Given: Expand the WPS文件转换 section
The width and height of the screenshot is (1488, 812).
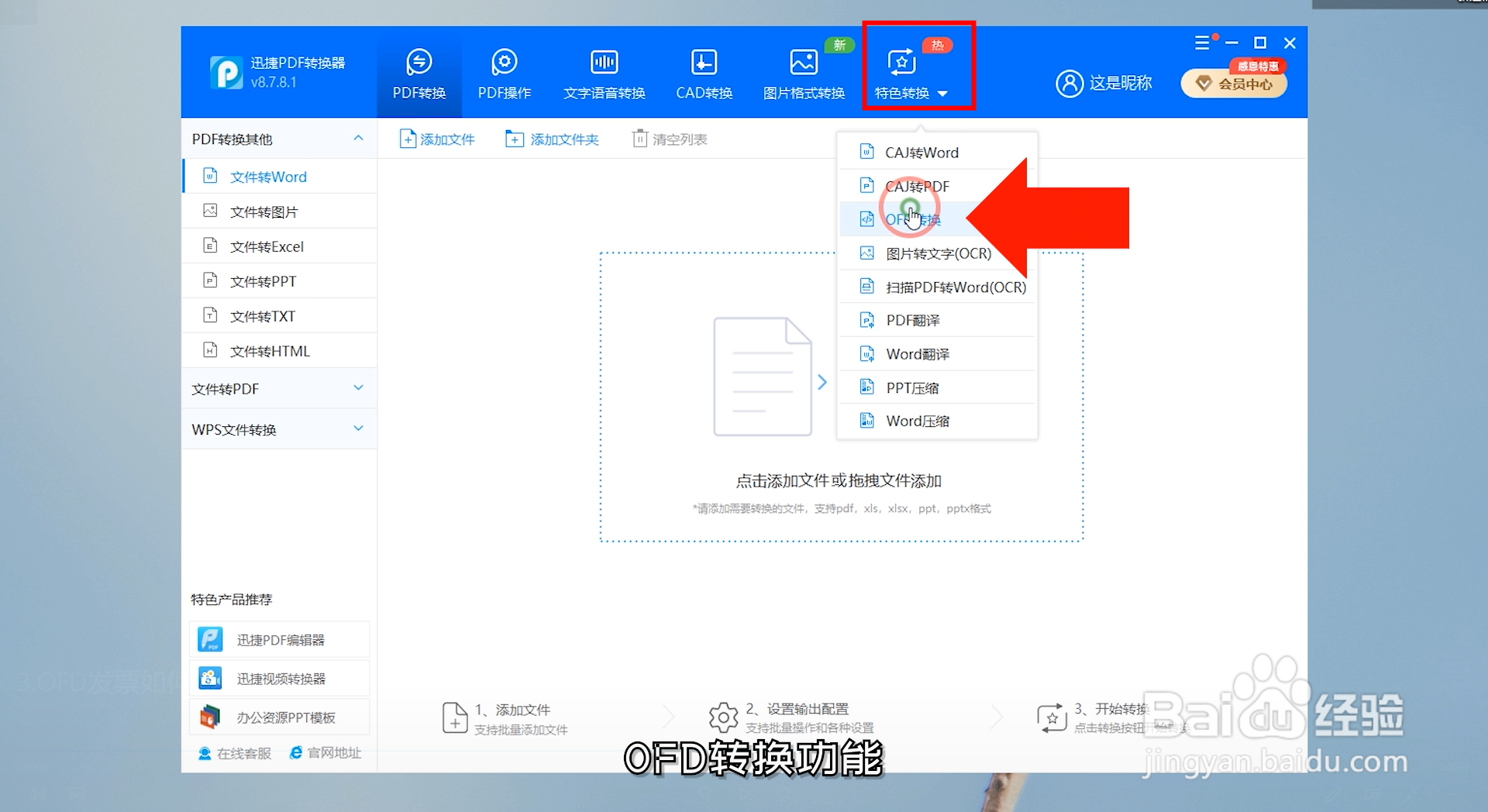Looking at the screenshot, I should (x=279, y=428).
